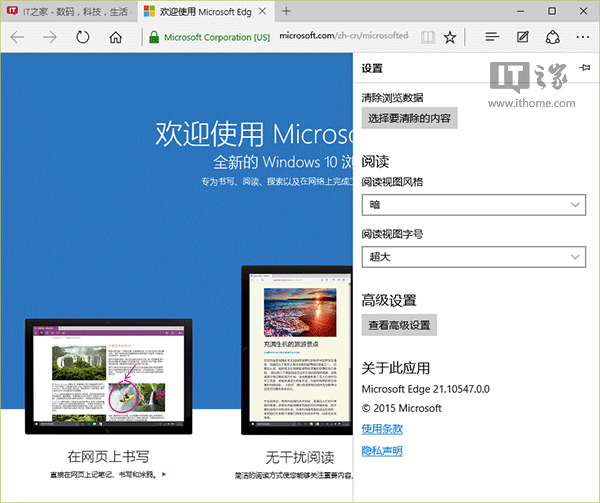Click the Microsoft Corporation [US] certificate label

coord(217,37)
